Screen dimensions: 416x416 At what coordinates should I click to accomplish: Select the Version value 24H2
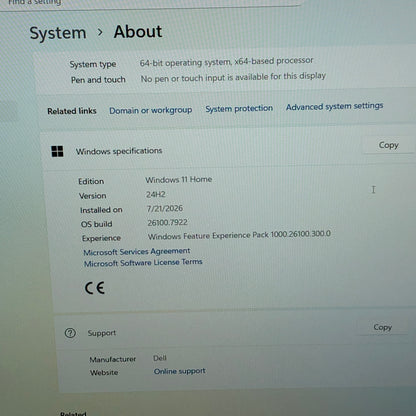[x=156, y=194]
